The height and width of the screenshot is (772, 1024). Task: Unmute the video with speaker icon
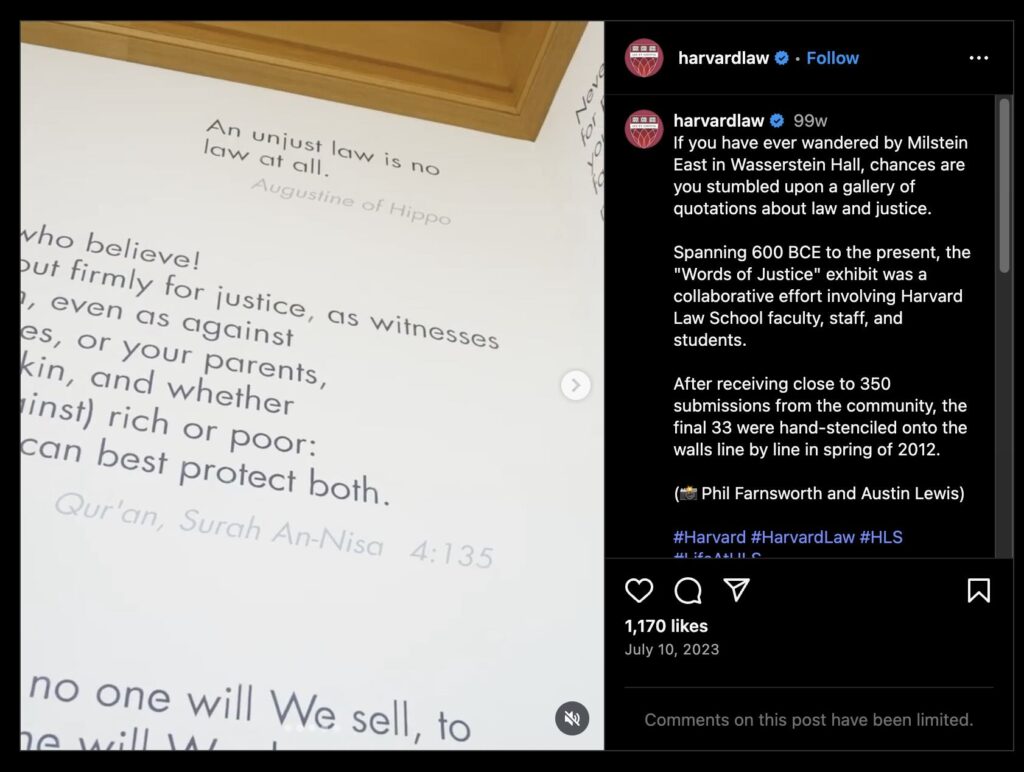(x=572, y=718)
